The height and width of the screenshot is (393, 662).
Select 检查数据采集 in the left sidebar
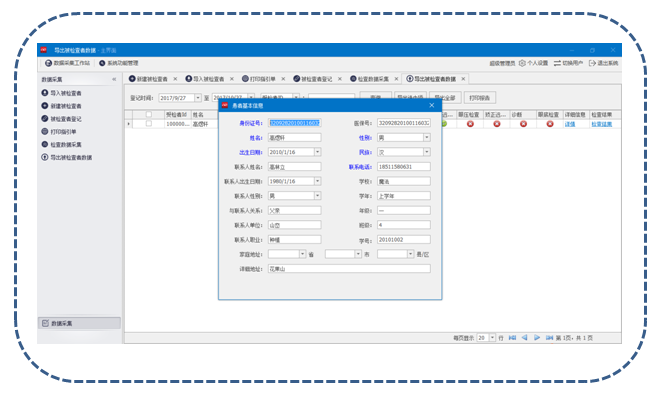62,144
